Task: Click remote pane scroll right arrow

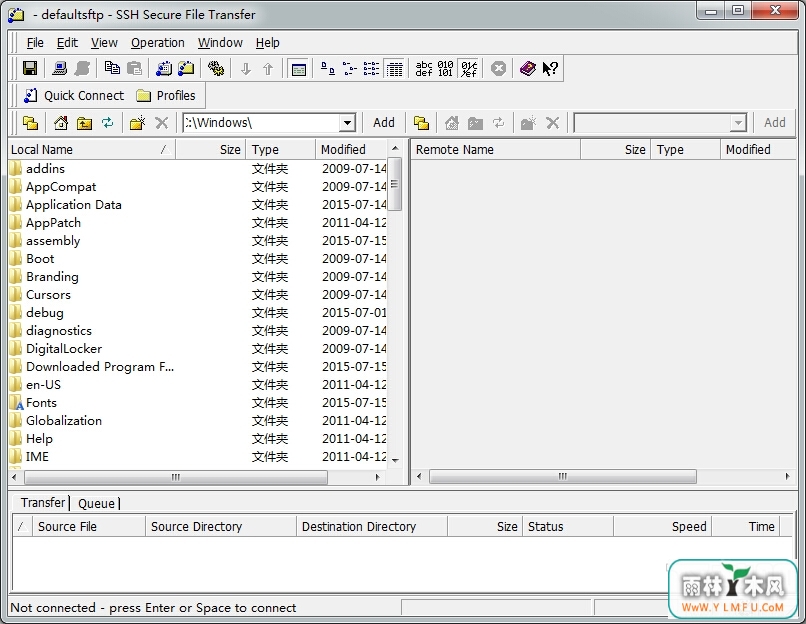Action: tap(787, 476)
